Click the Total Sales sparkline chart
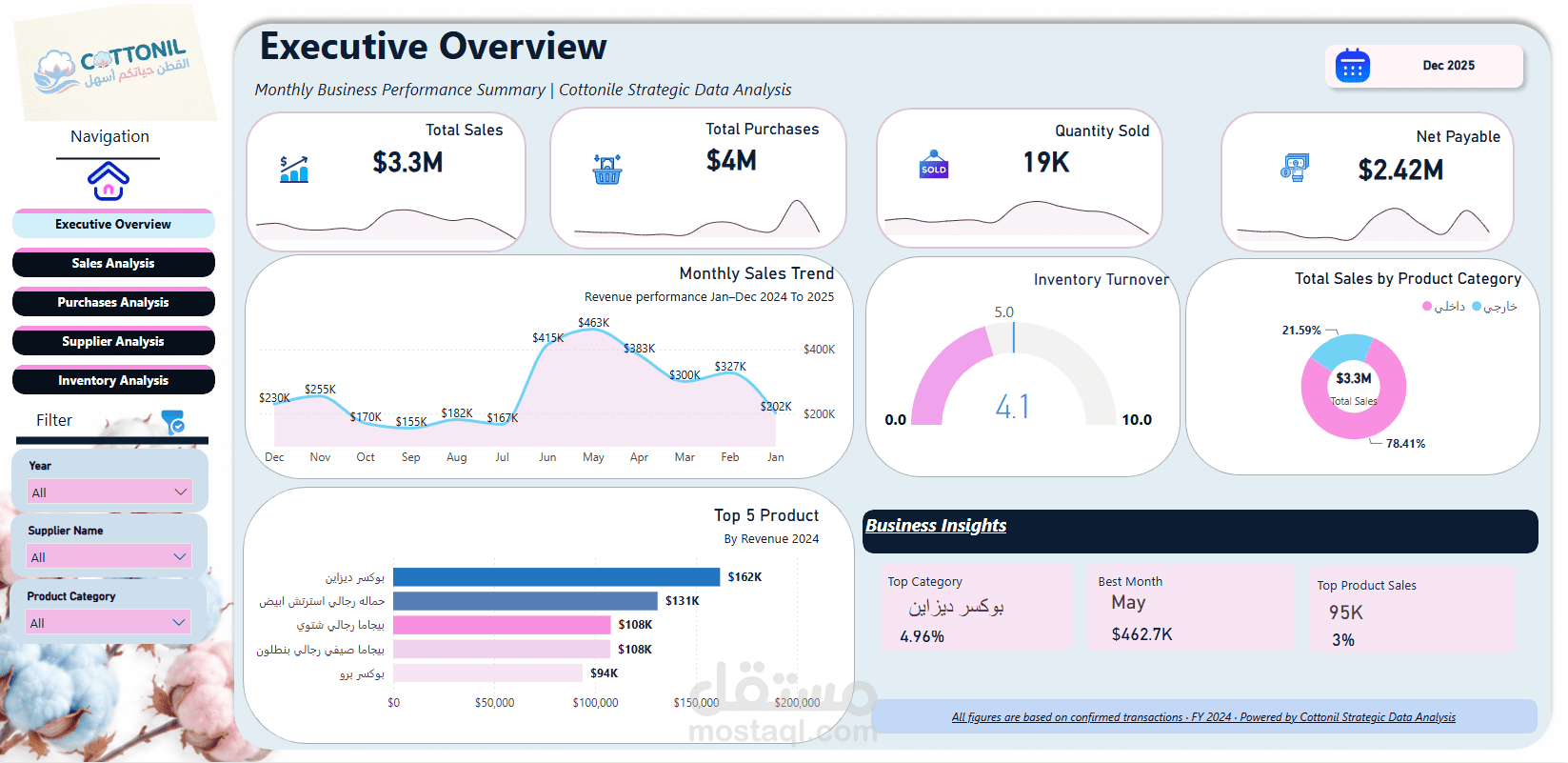Image resolution: width=1568 pixels, height=763 pixels. 386,225
